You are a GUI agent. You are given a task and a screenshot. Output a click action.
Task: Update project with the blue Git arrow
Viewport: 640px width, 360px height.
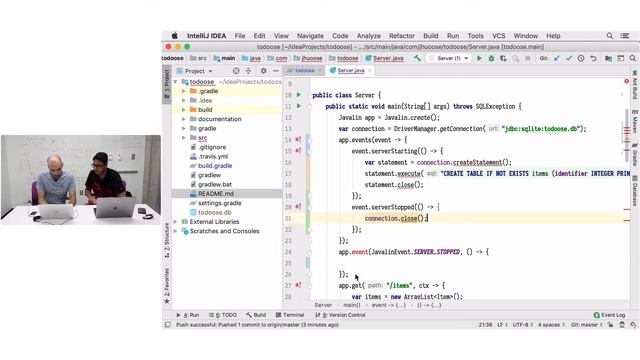point(556,58)
